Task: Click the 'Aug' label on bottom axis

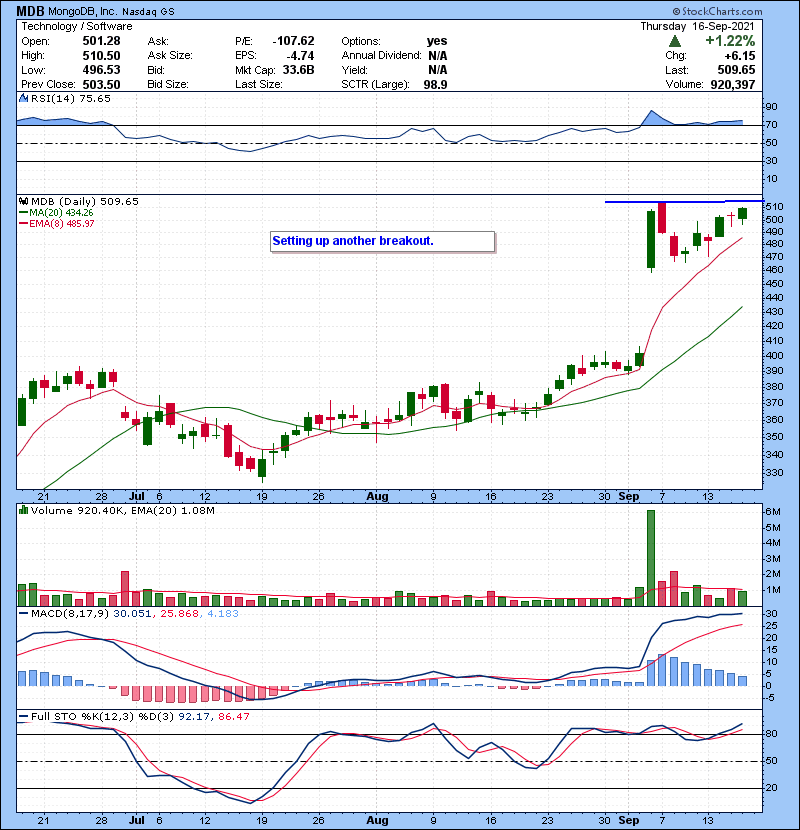Action: pyautogui.click(x=377, y=820)
